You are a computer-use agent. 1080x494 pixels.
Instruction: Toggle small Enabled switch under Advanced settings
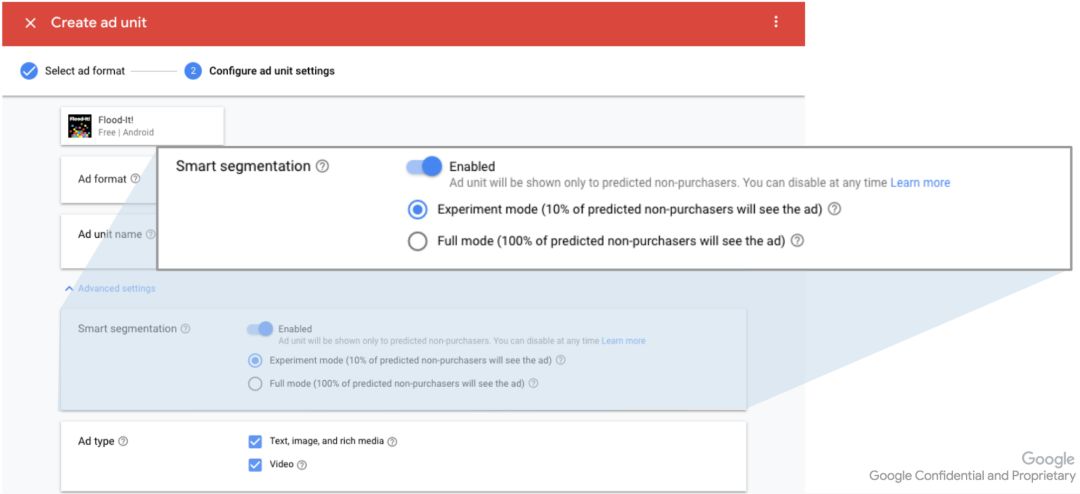pyautogui.click(x=260, y=329)
